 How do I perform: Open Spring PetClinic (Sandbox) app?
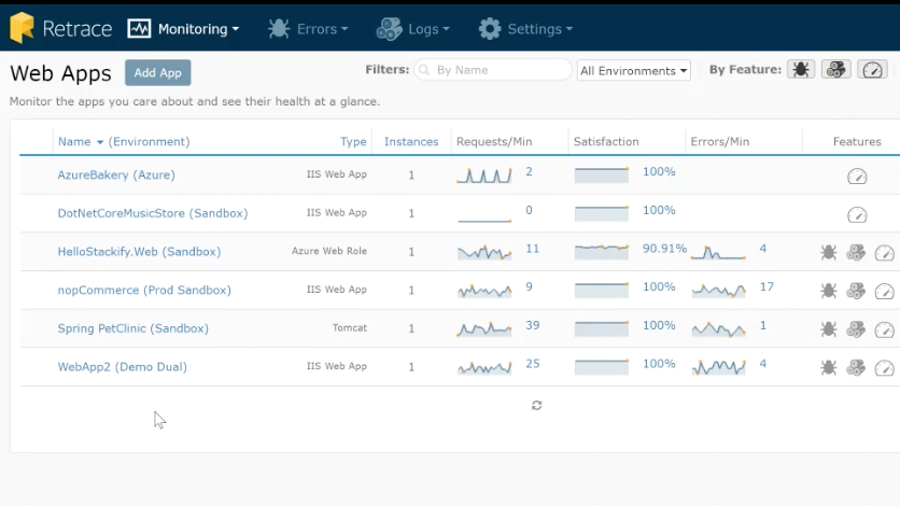[133, 329]
